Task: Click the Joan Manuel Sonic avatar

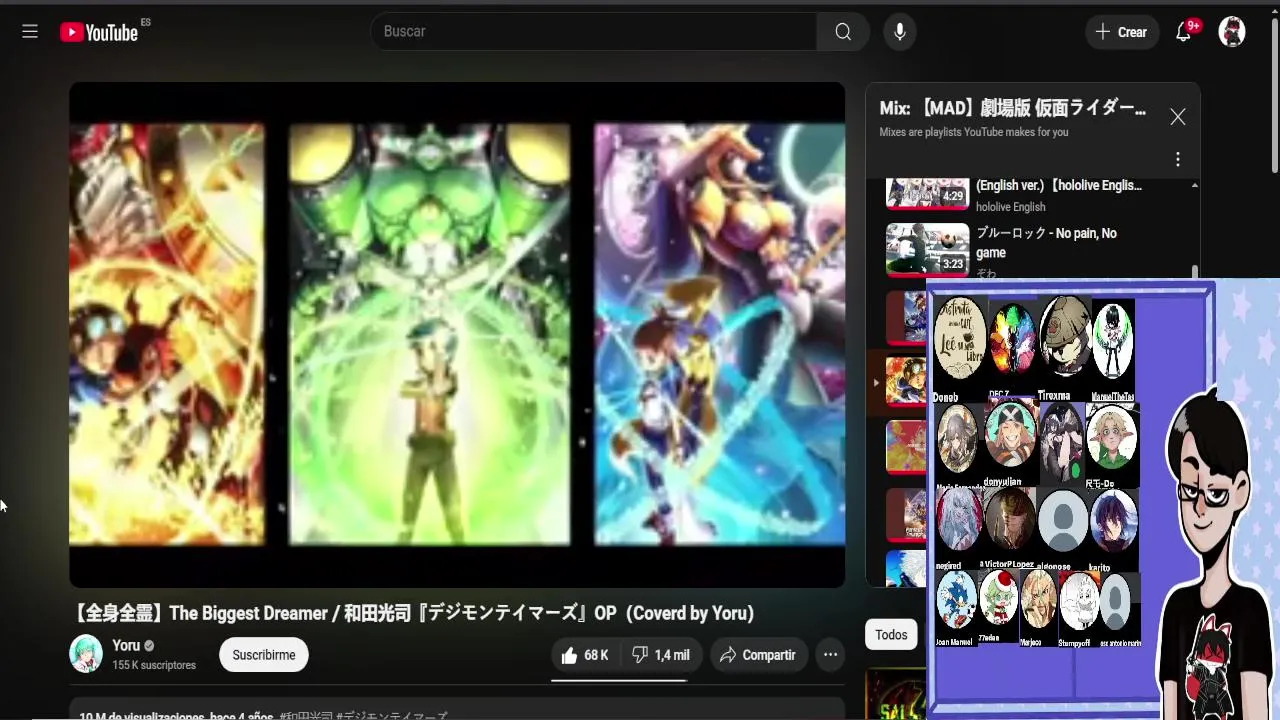Action: 956,600
